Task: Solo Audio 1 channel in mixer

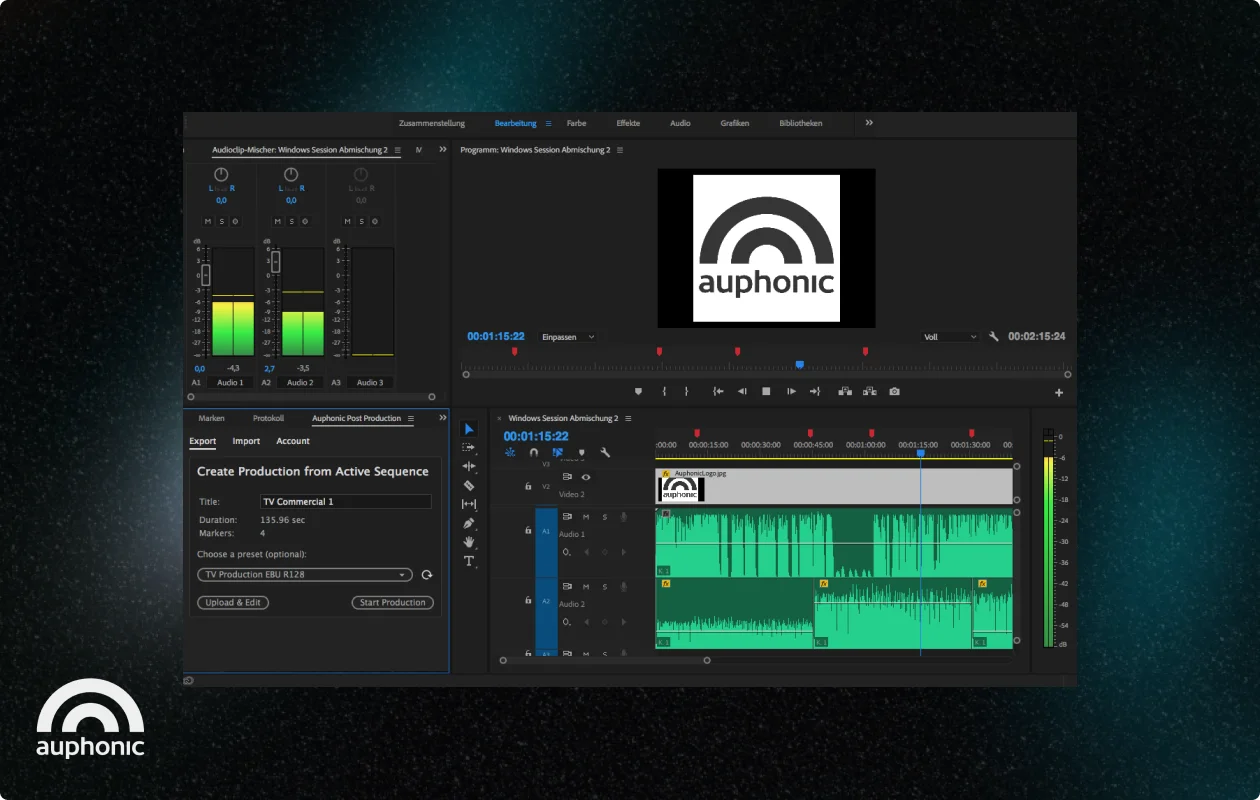Action: point(221,221)
